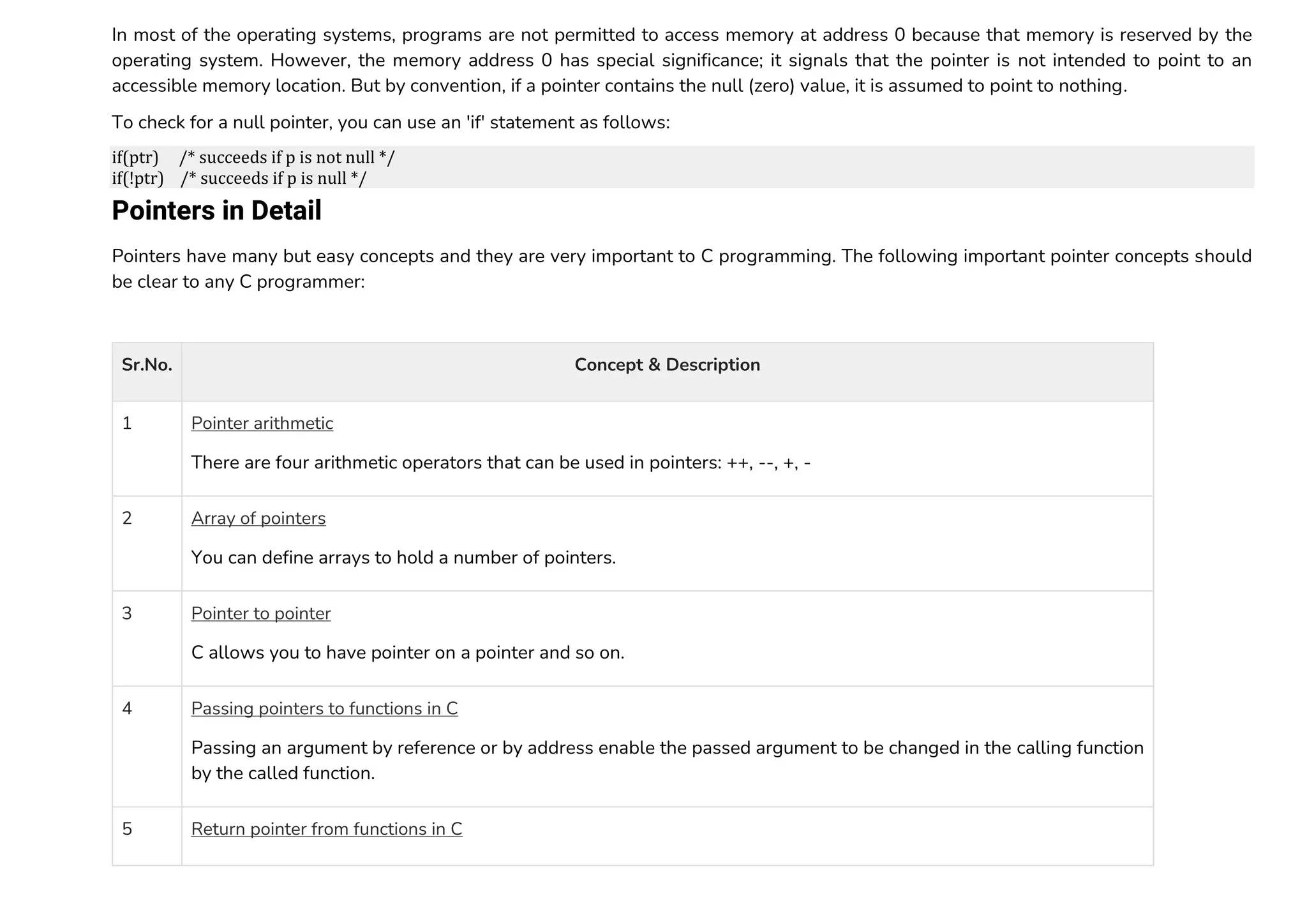The width and height of the screenshot is (1307, 924).
Task: Select serial number 2 table cell
Action: click(127, 519)
